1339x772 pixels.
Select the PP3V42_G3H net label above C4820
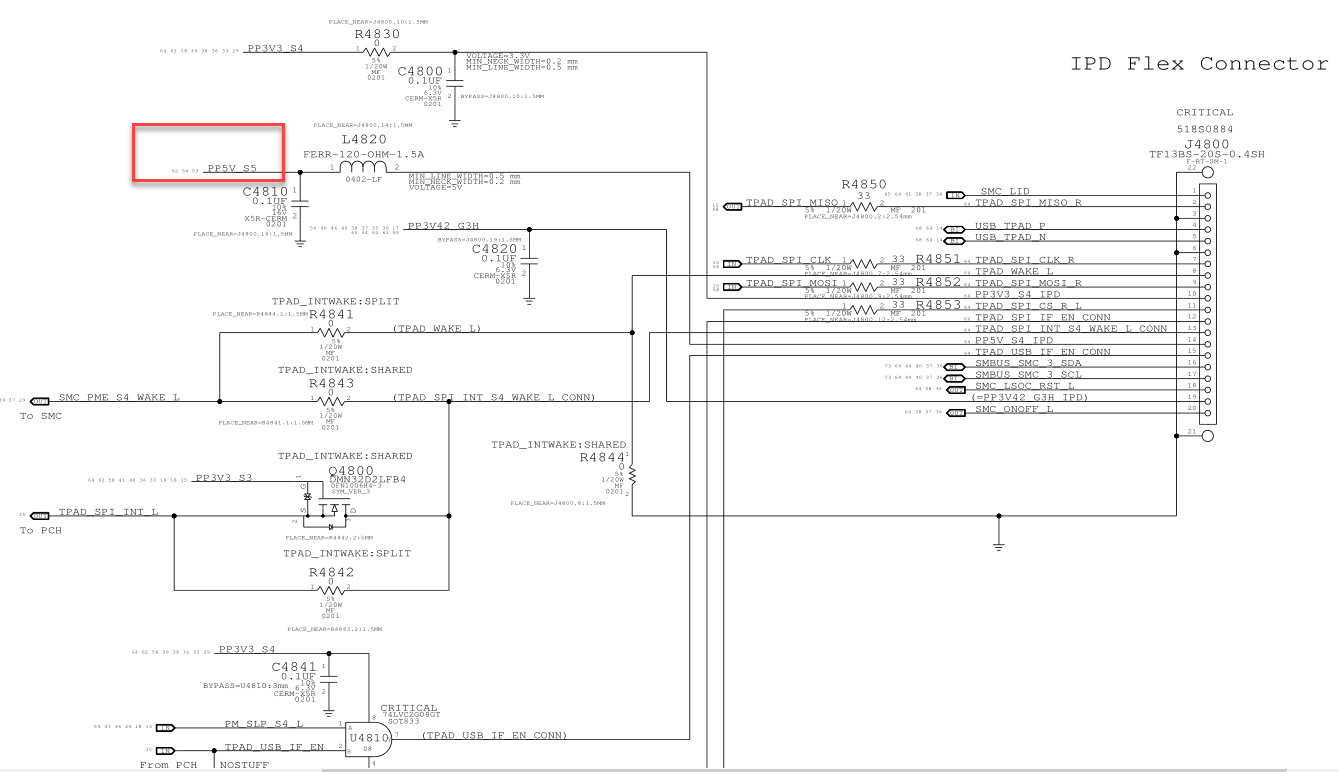[x=443, y=226]
